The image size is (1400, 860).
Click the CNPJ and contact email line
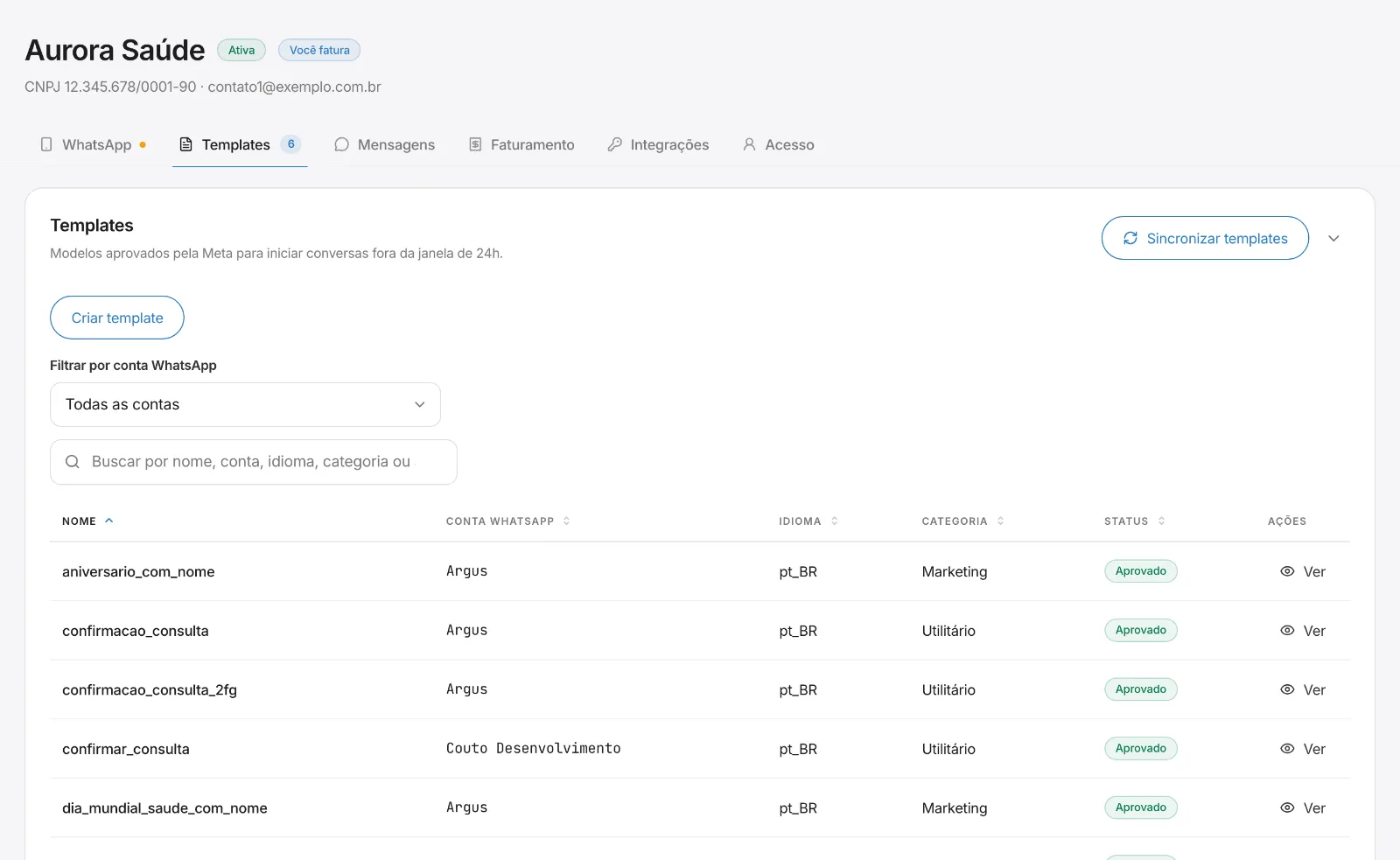[203, 87]
